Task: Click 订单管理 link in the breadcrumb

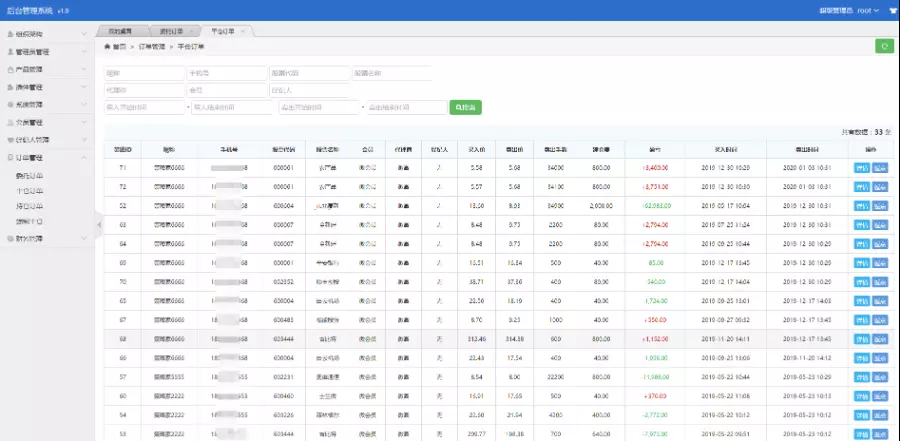Action: pyautogui.click(x=152, y=46)
